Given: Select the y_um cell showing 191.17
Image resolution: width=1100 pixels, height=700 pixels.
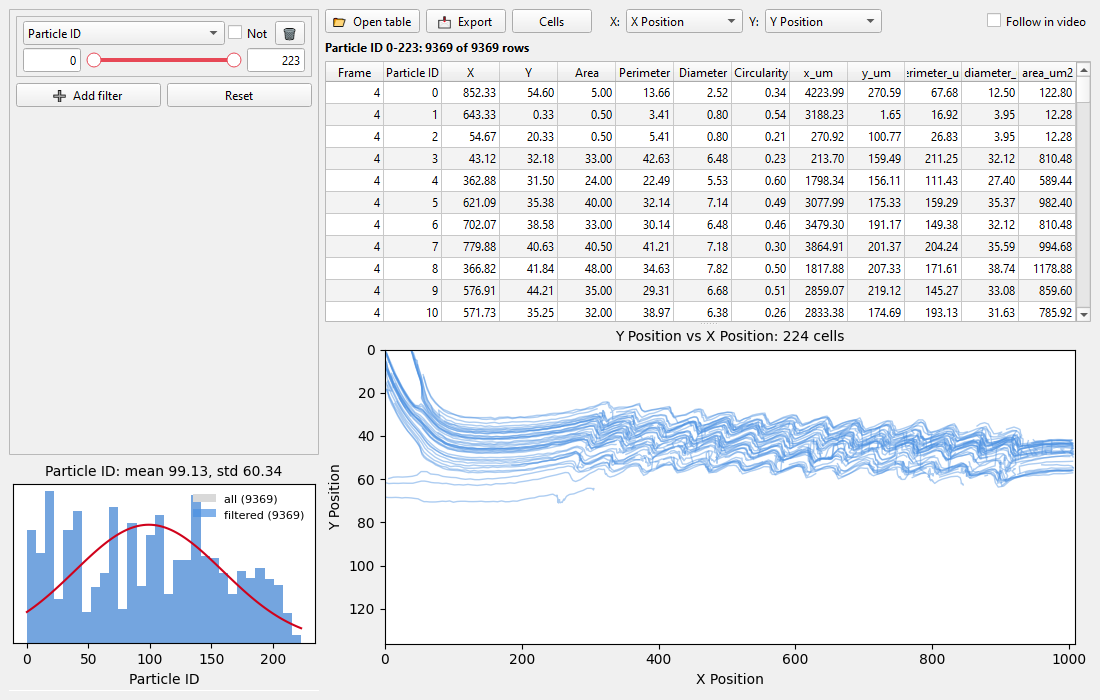Looking at the screenshot, I should (x=877, y=224).
